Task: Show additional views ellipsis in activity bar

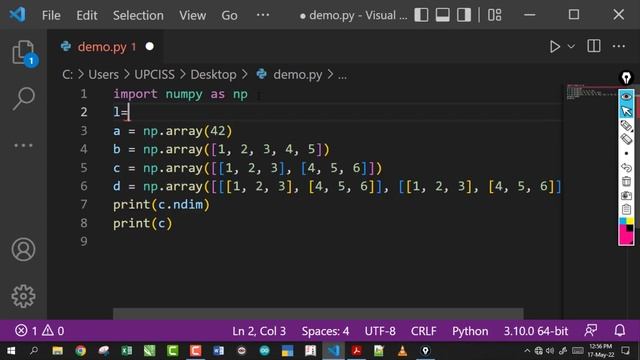Action: tap(23, 145)
